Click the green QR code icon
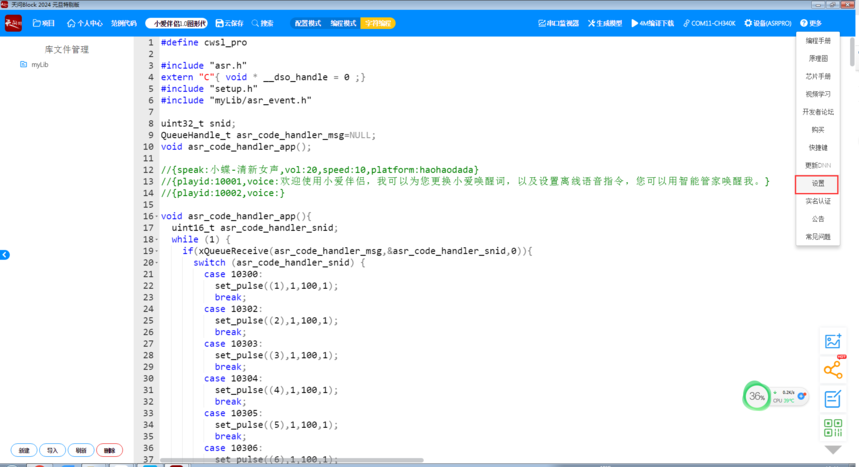The width and height of the screenshot is (859, 467). click(x=833, y=428)
